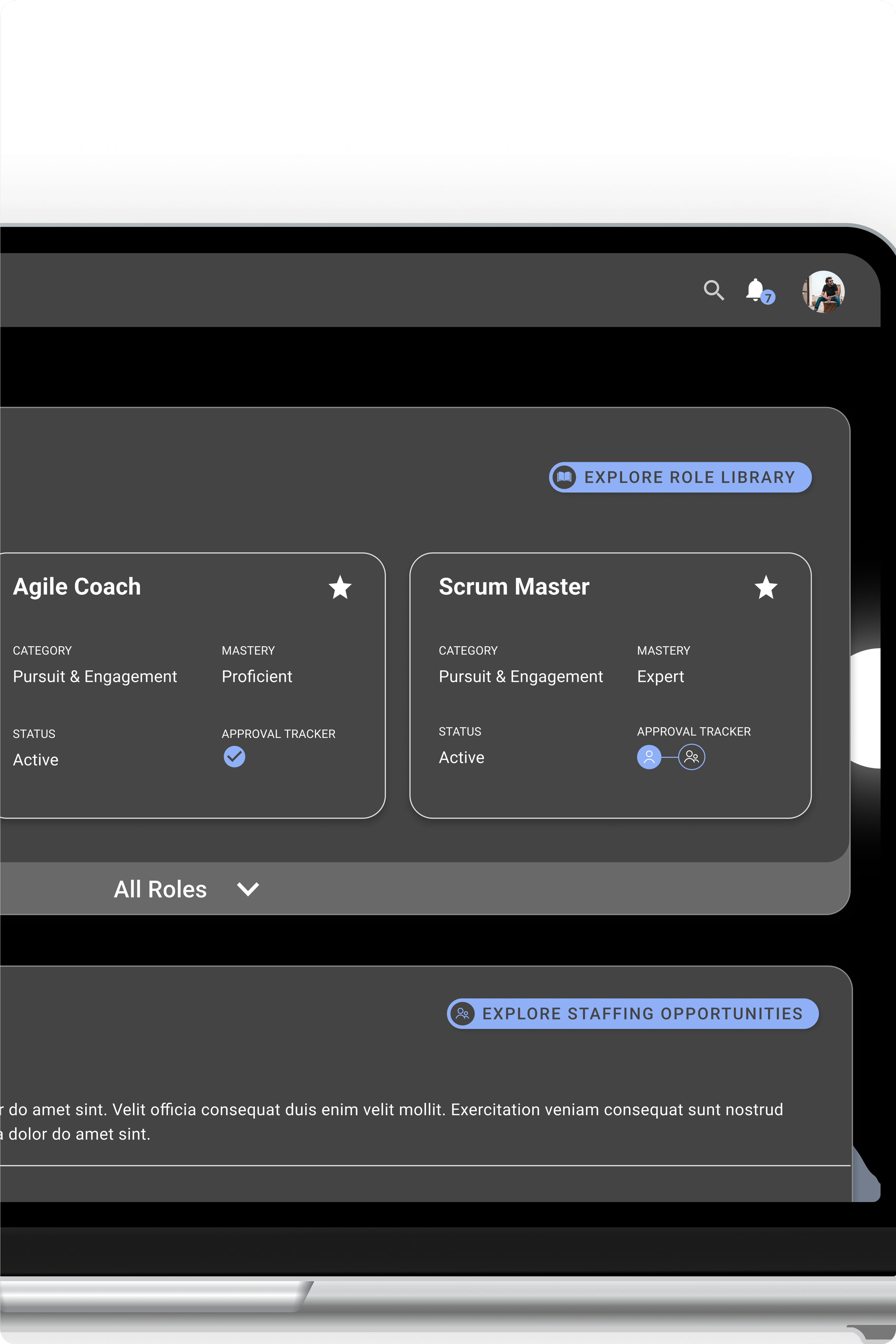Expand the All Roles chevron
The image size is (896, 1344).
(x=248, y=889)
